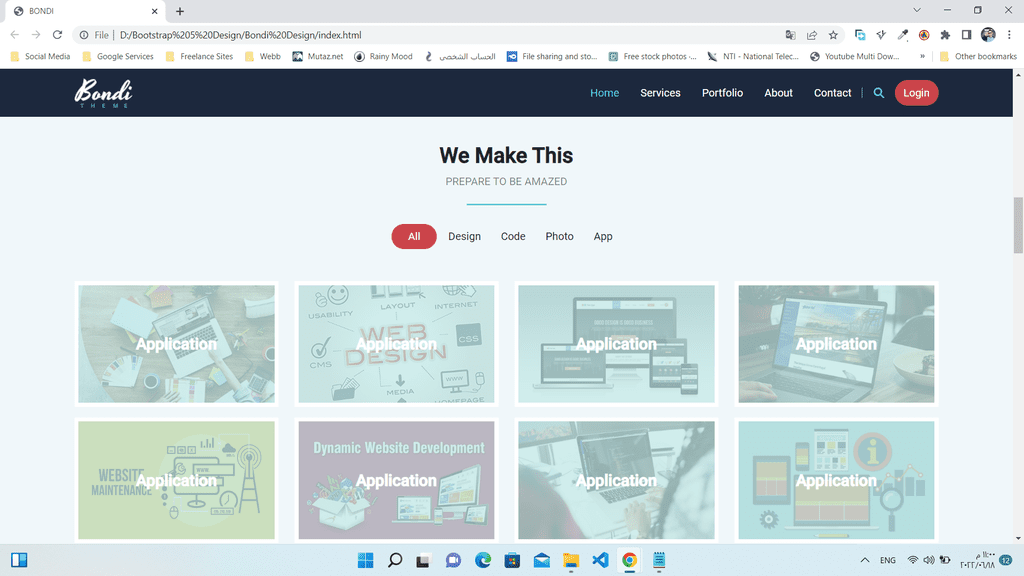The height and width of the screenshot is (576, 1024).
Task: Open the Web Design portfolio thumbnail
Action: [396, 344]
